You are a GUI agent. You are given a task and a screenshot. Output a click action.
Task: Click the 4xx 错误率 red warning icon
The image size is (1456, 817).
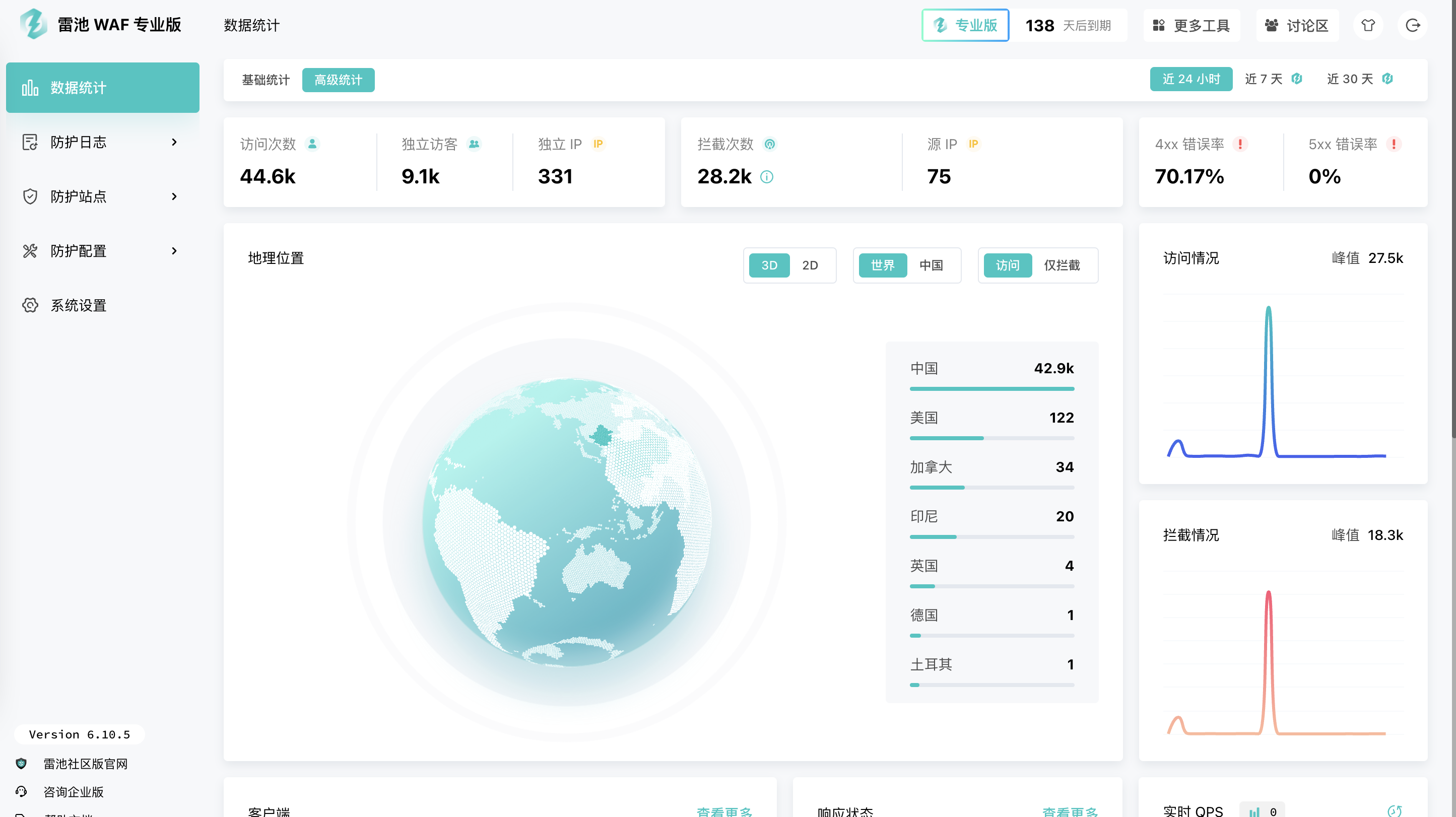[1240, 144]
